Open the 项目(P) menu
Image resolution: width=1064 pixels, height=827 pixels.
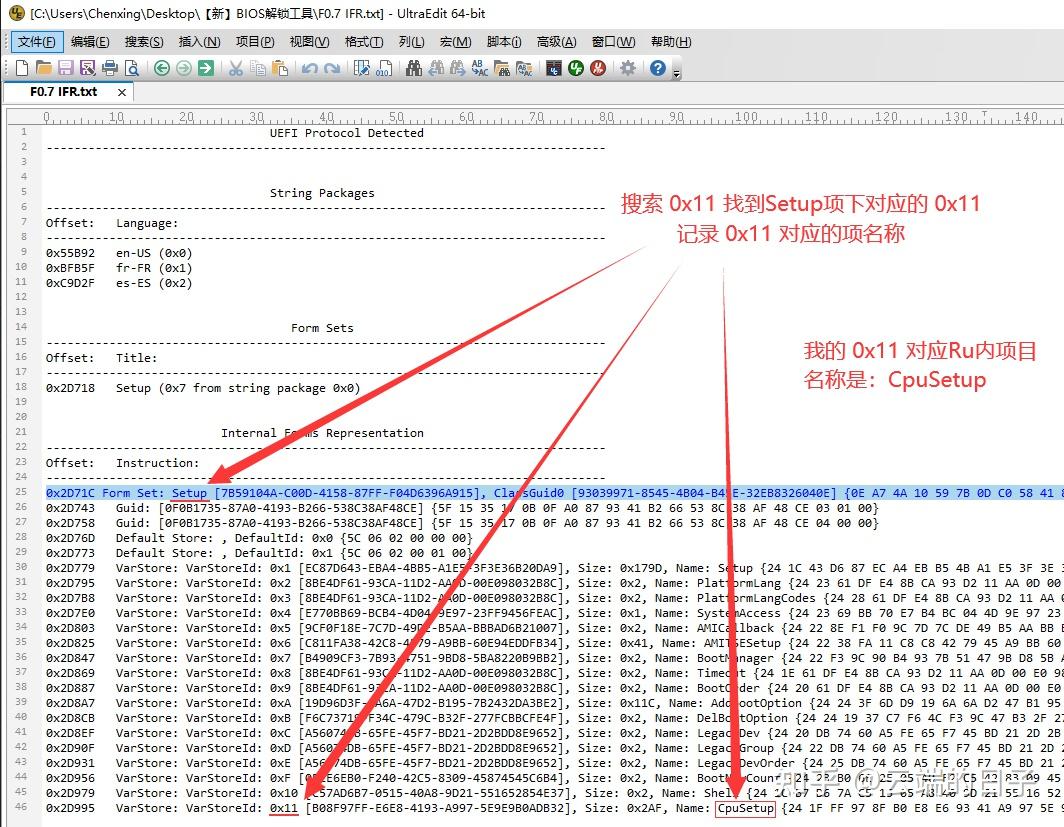255,42
